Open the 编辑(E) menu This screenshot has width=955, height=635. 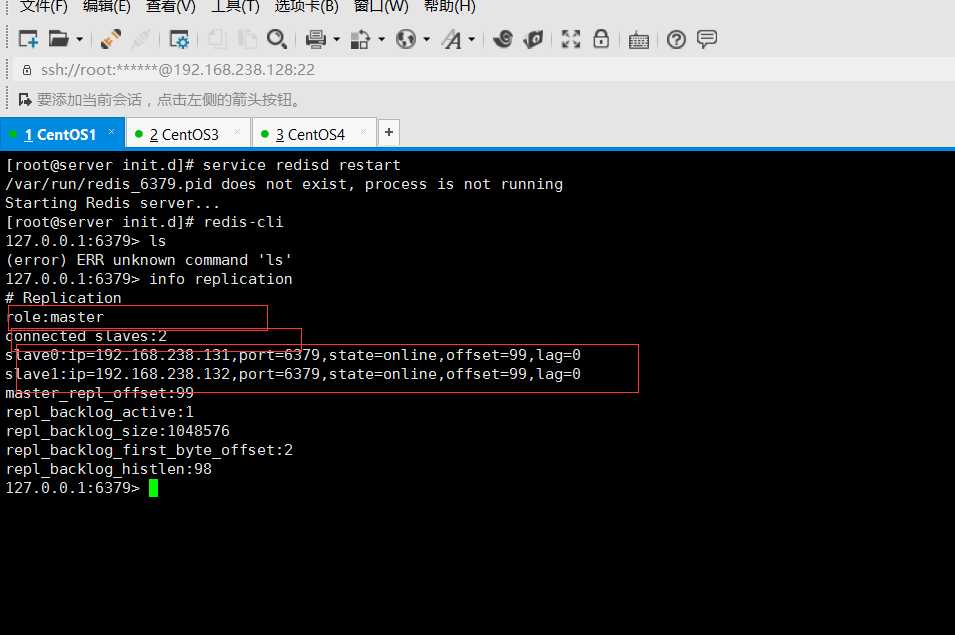point(106,6)
